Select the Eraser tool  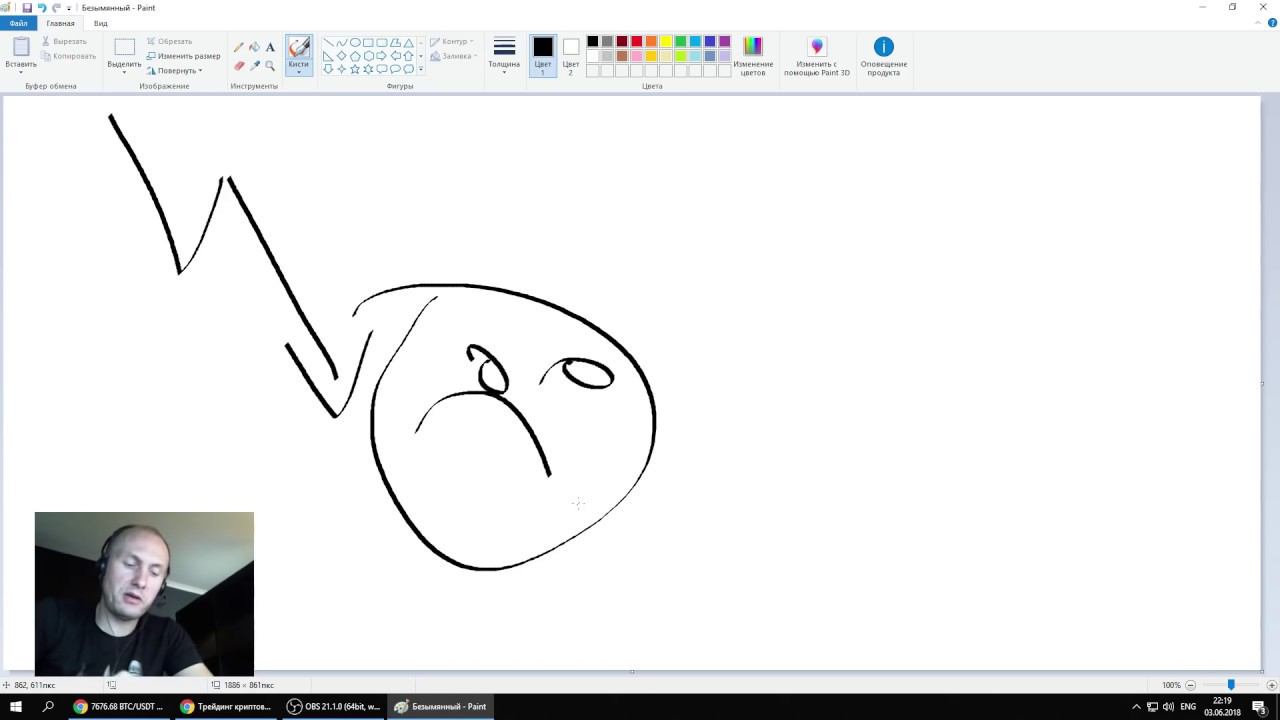(238, 65)
